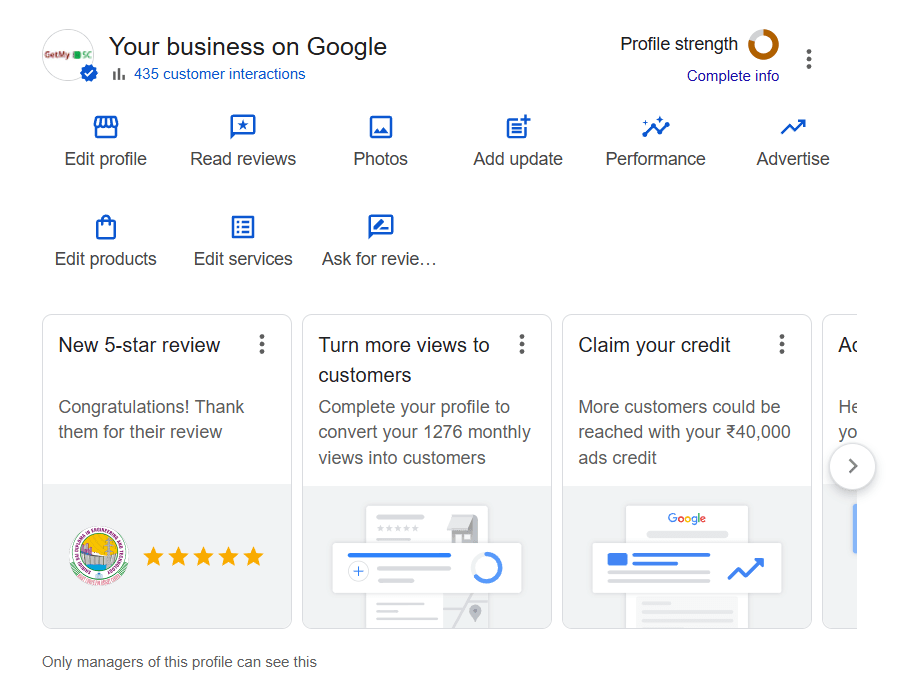
Task: Click the Claim your credit title
Action: coord(654,345)
